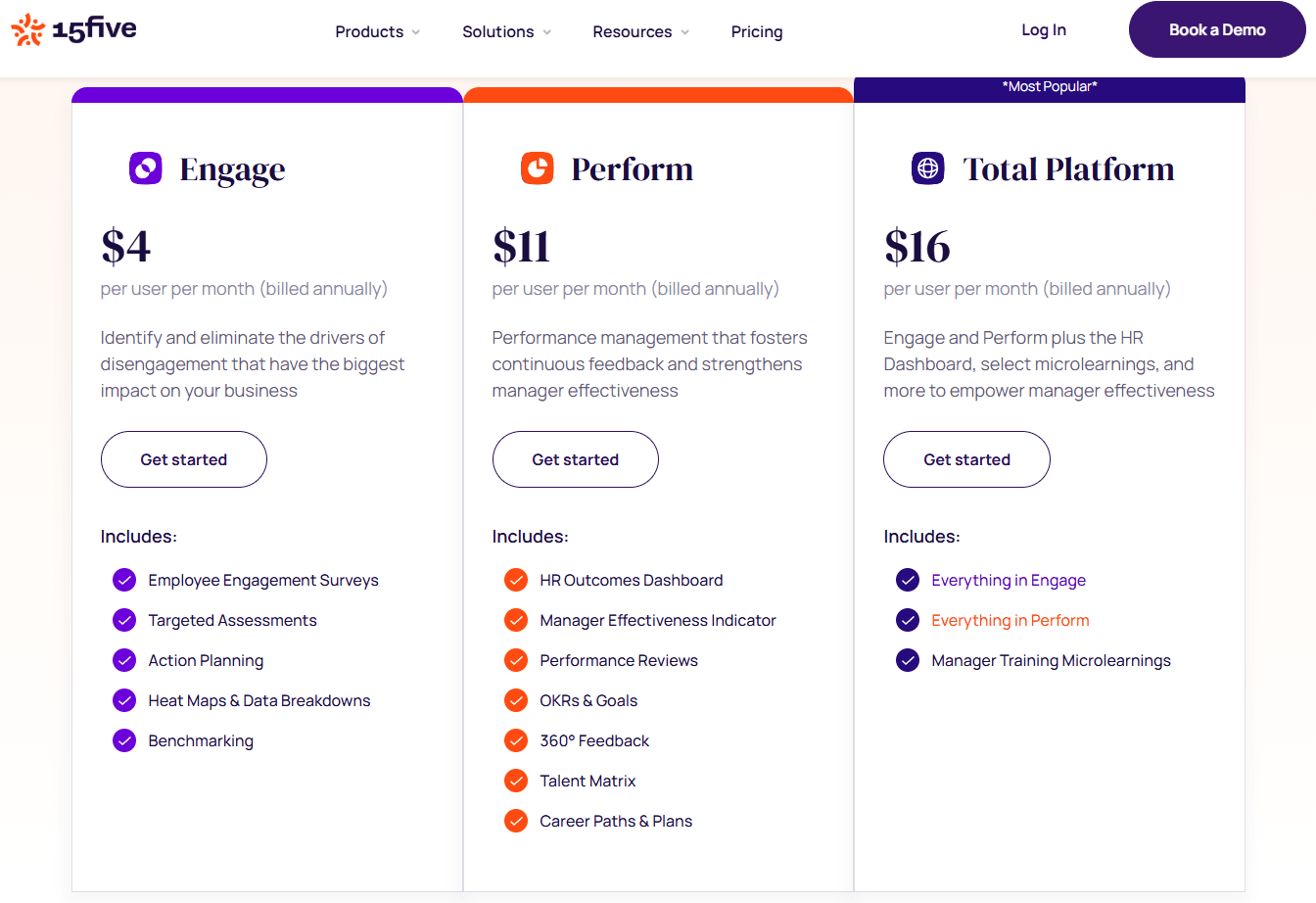Click checkmark beside Talent Matrix
The image size is (1316, 903).
pos(516,782)
